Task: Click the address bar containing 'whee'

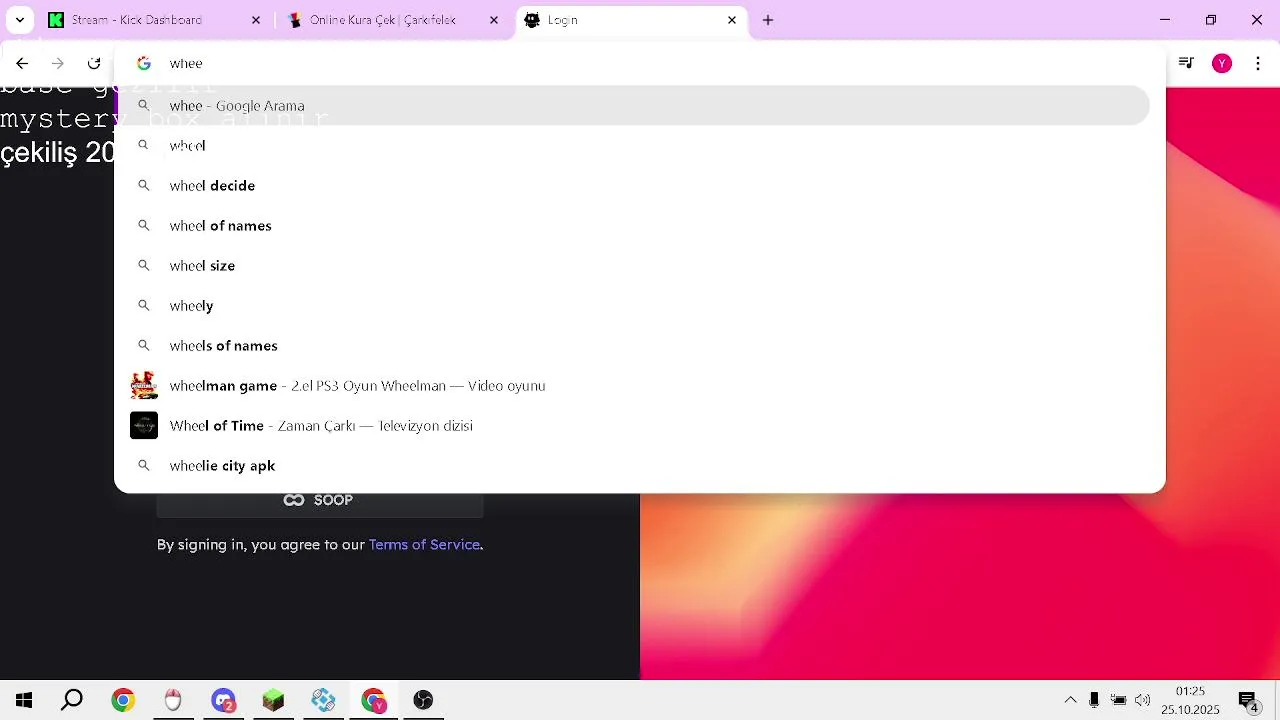Action: pos(640,63)
